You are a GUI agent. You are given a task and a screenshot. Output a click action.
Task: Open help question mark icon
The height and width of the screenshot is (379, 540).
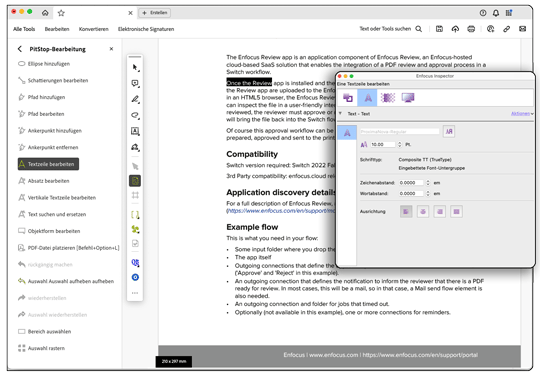(483, 13)
